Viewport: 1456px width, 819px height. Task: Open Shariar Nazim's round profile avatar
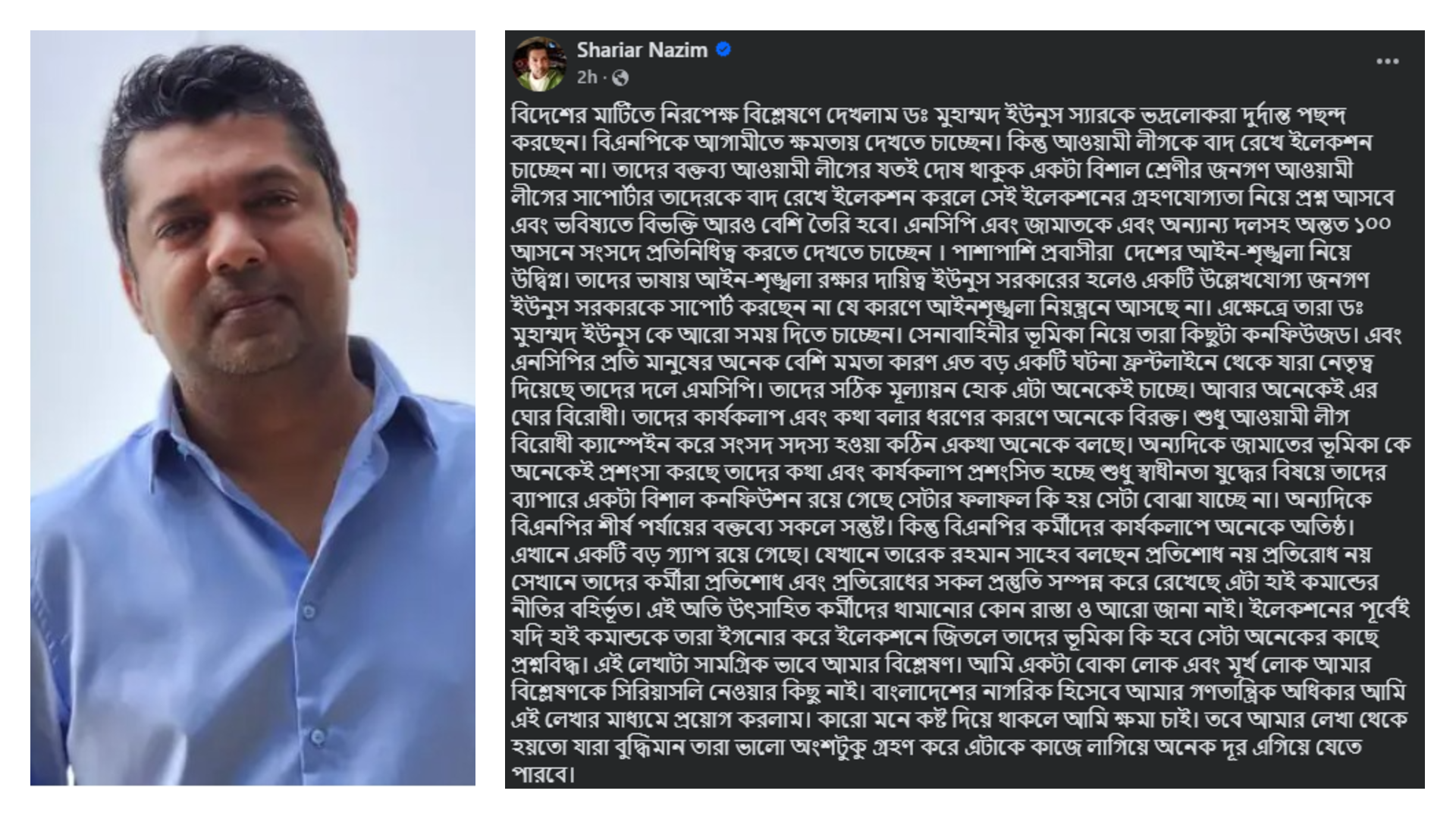coord(539,64)
